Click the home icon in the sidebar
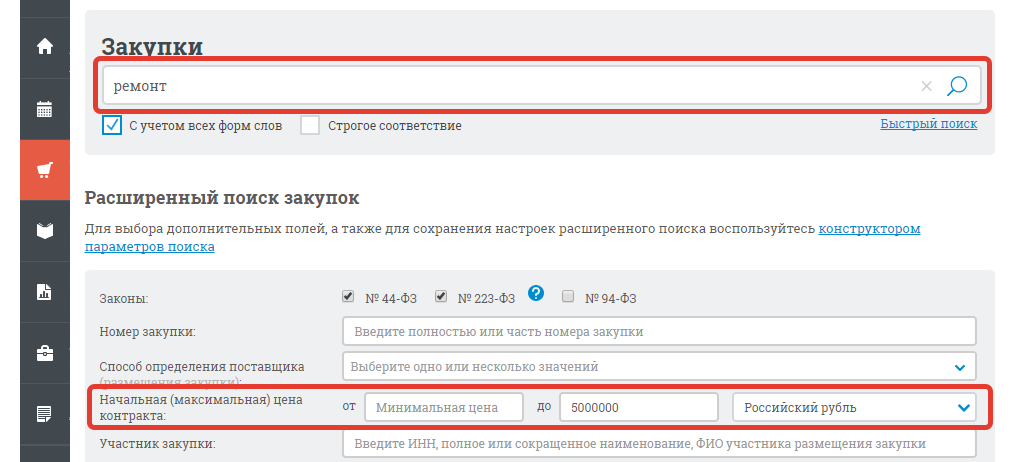This screenshot has height=462, width=1015. (44, 46)
